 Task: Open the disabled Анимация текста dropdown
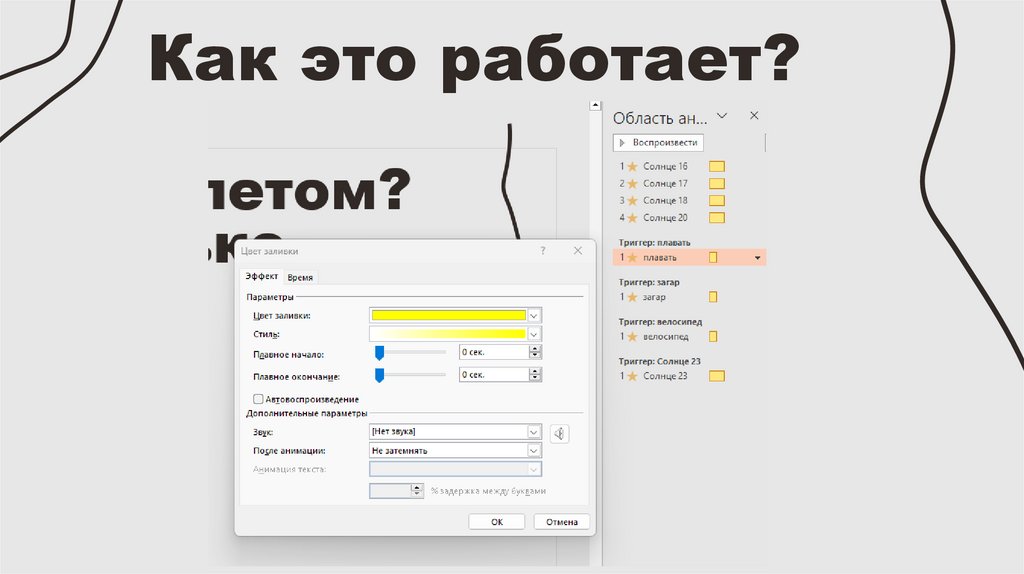click(534, 470)
